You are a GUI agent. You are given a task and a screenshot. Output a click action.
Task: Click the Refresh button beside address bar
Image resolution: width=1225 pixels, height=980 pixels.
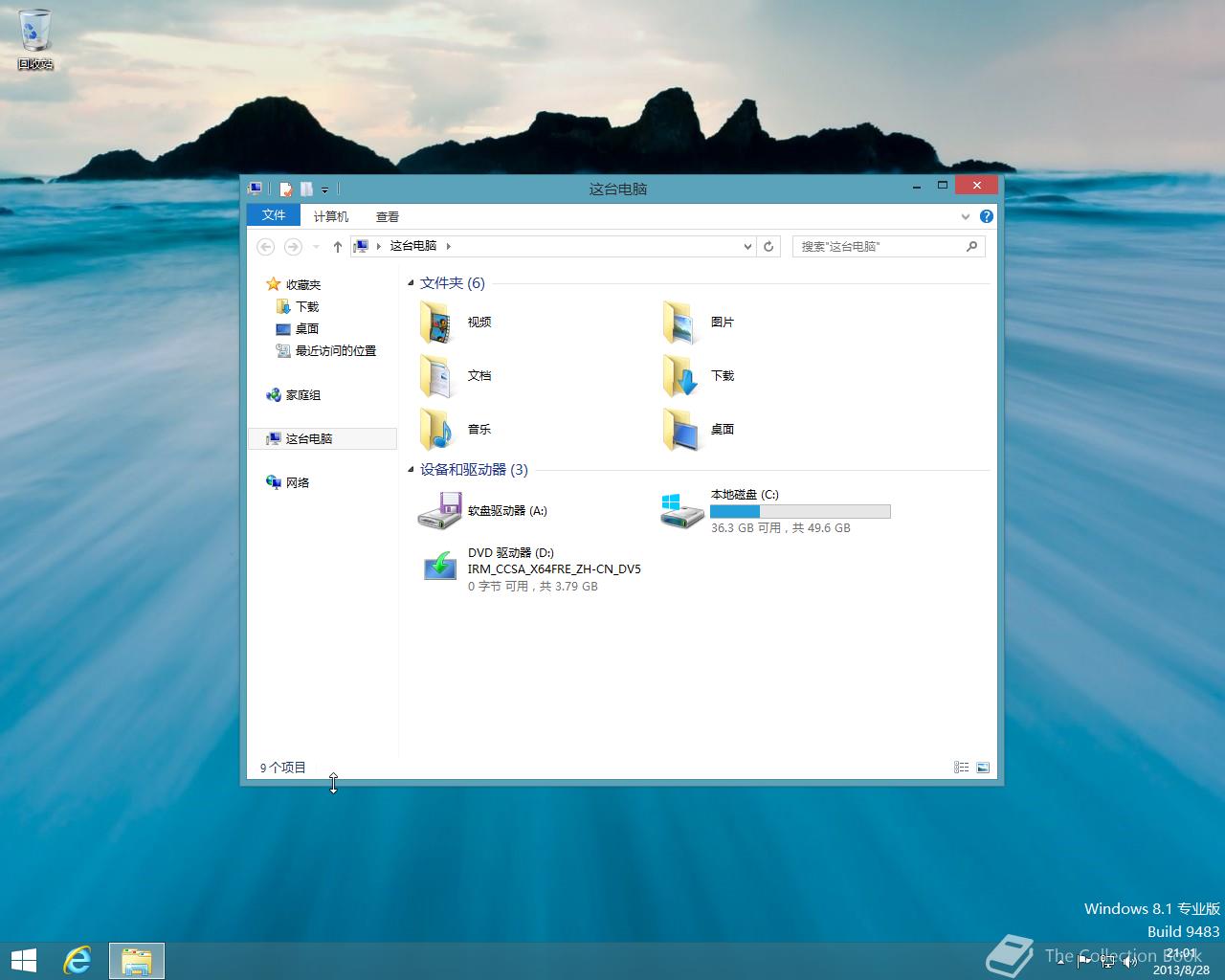pos(768,247)
